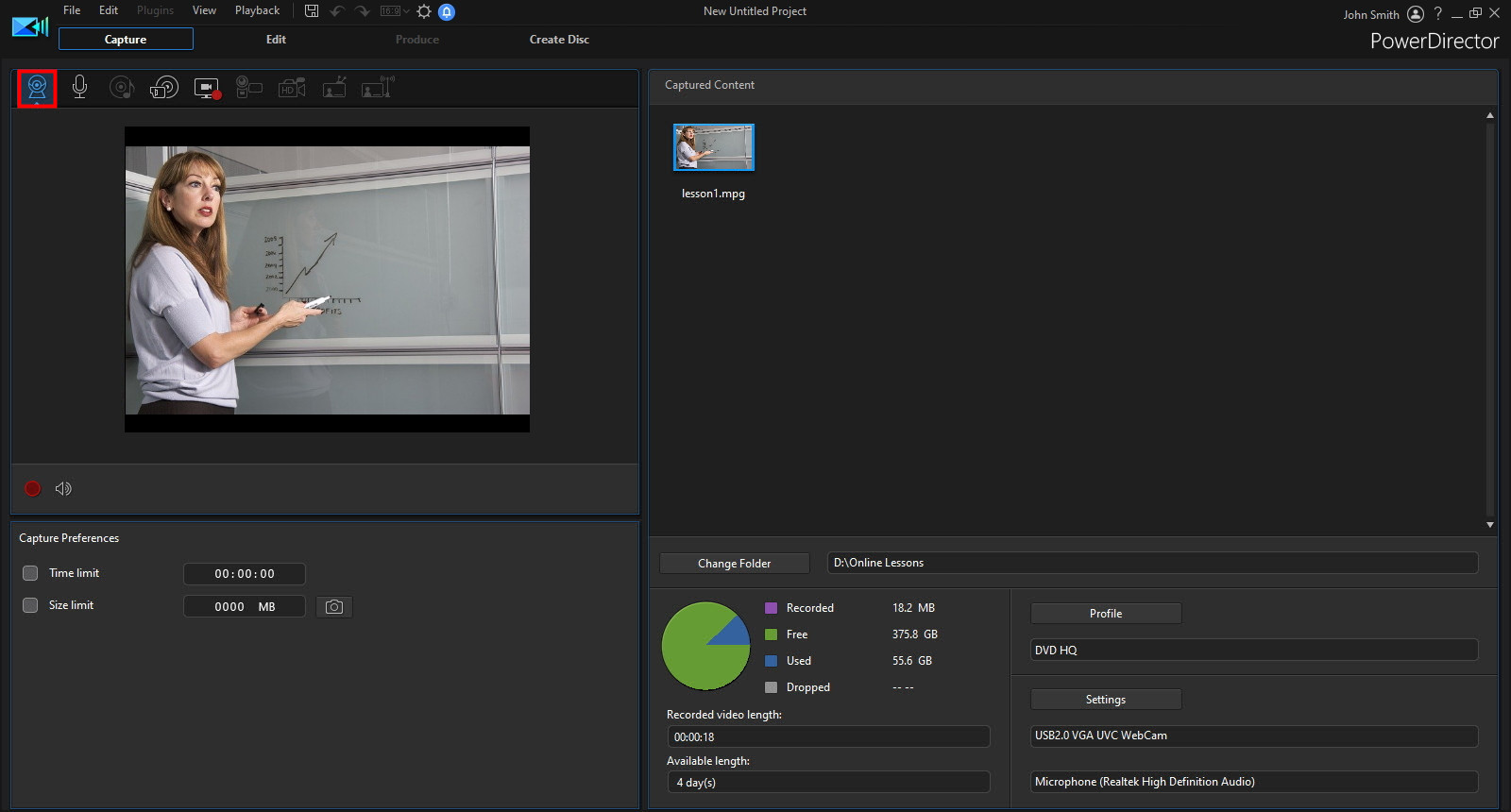Open the notification bell
The image size is (1511, 812).
(x=447, y=11)
